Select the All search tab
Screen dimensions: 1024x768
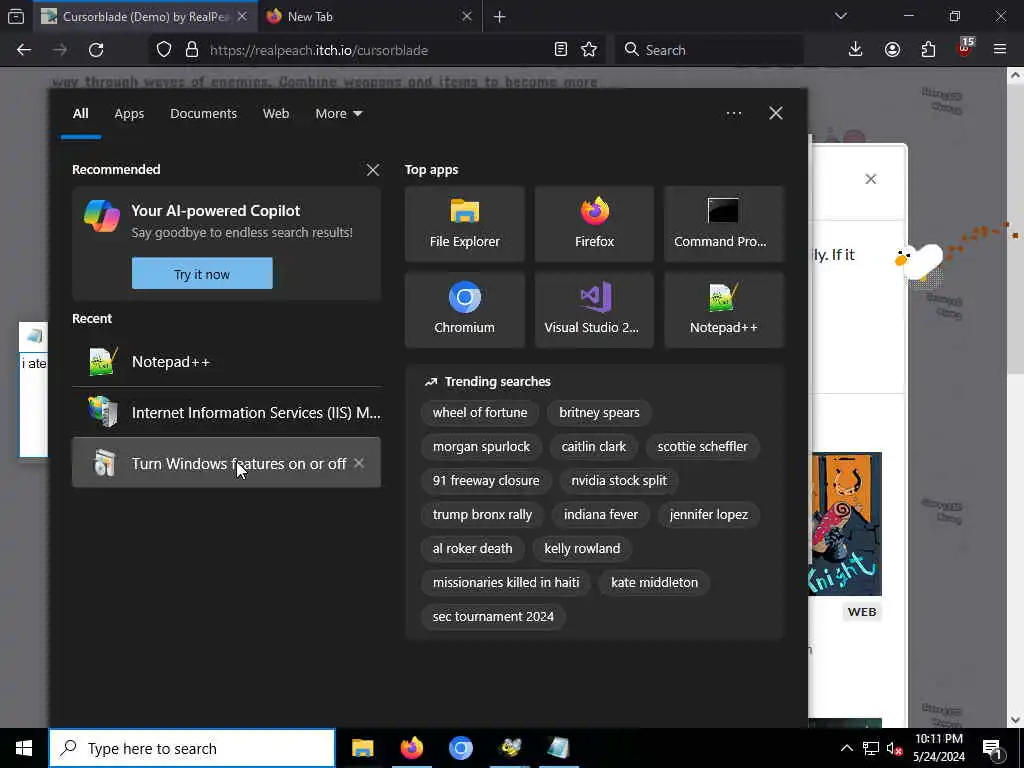pos(80,114)
